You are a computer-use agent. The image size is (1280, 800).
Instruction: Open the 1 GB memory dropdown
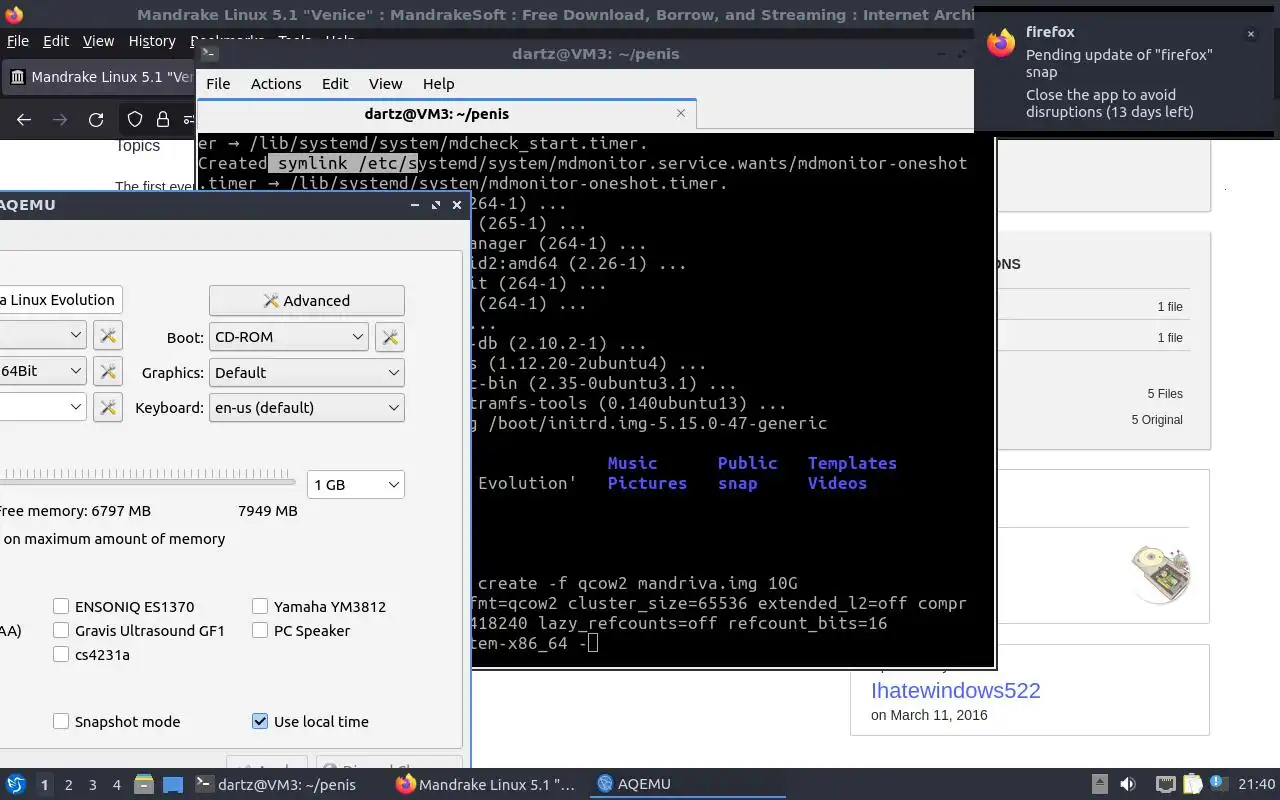(x=355, y=484)
